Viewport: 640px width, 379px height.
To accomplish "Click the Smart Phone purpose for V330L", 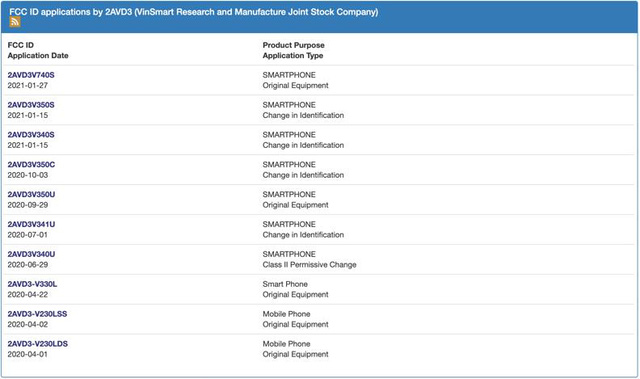I will coord(285,284).
